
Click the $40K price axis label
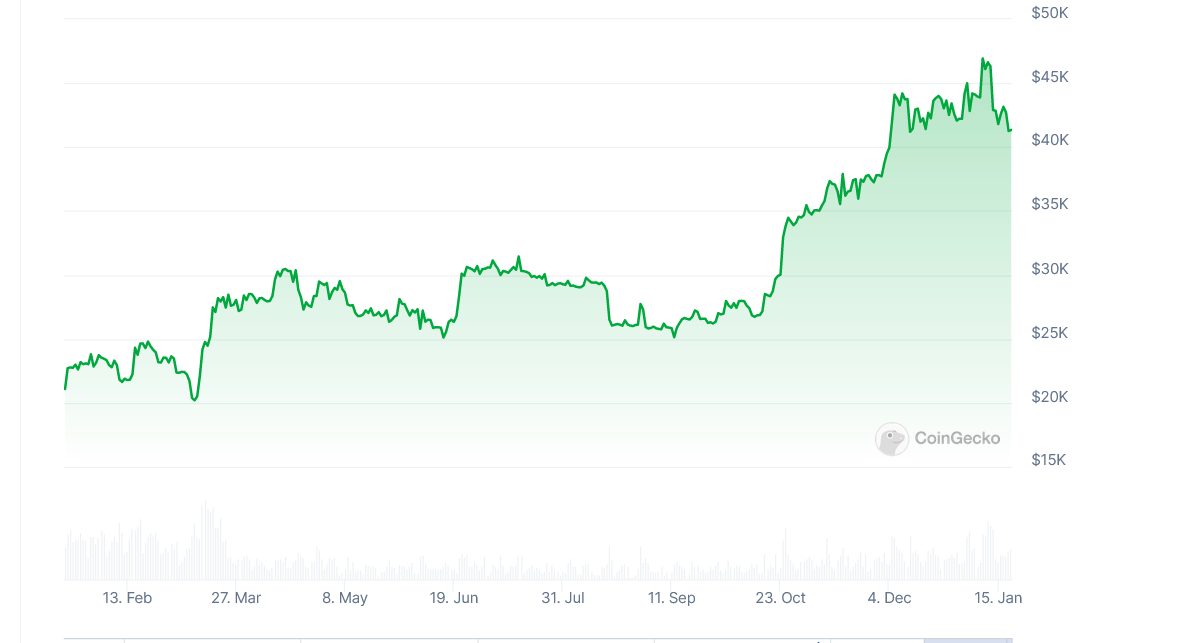(x=1050, y=140)
